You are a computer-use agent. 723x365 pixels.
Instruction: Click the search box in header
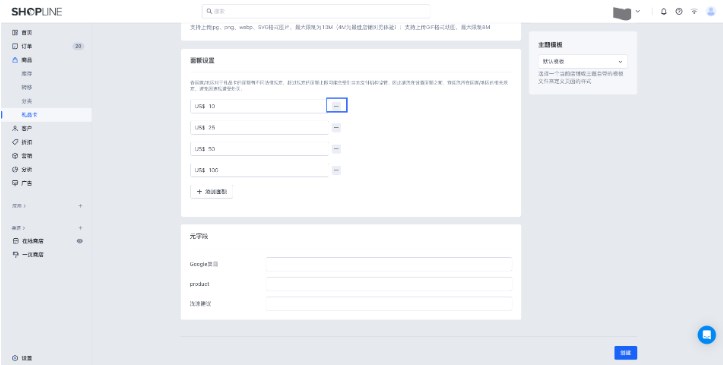[x=316, y=11]
